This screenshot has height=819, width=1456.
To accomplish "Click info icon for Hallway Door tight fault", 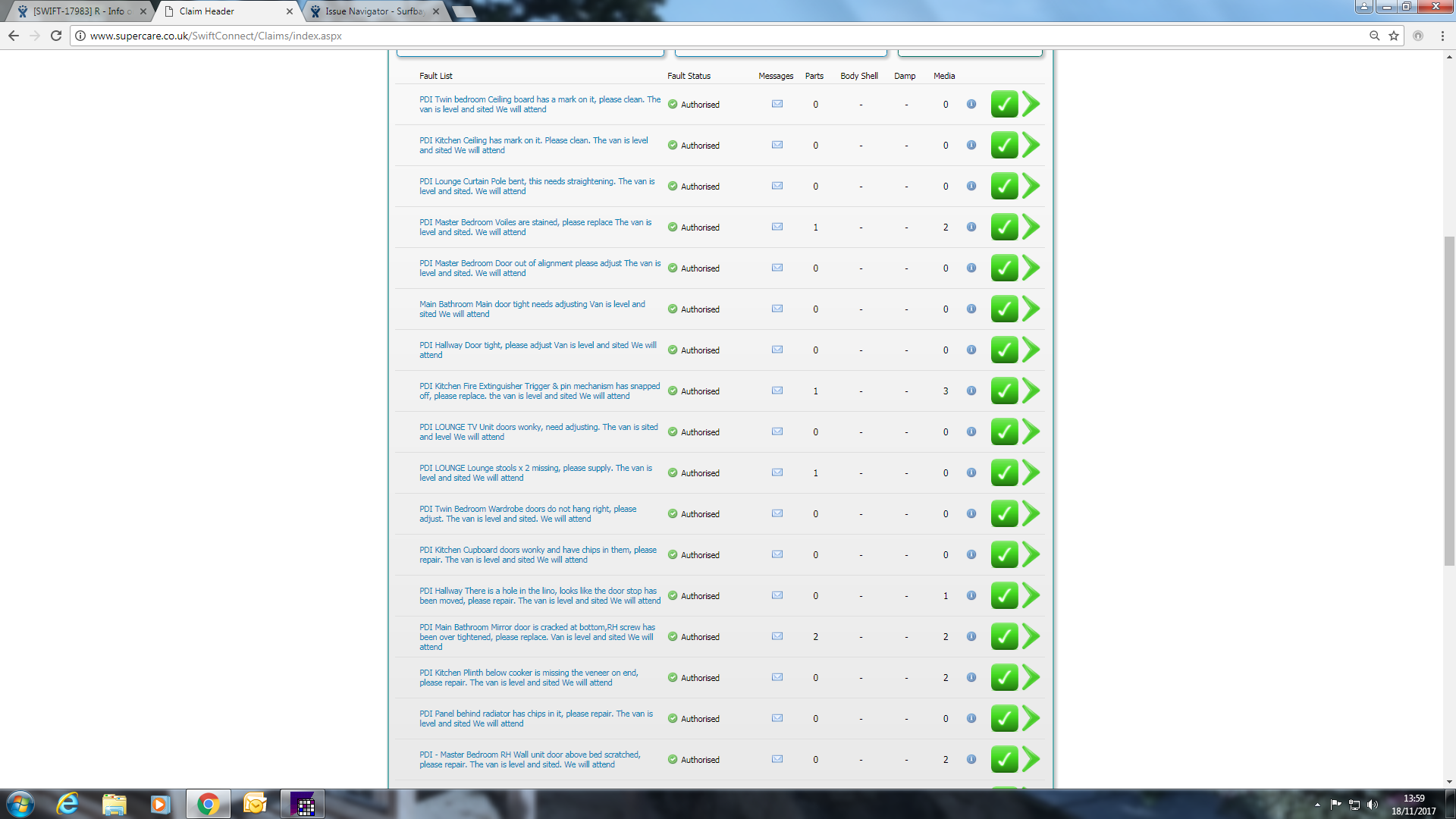I will click(971, 350).
